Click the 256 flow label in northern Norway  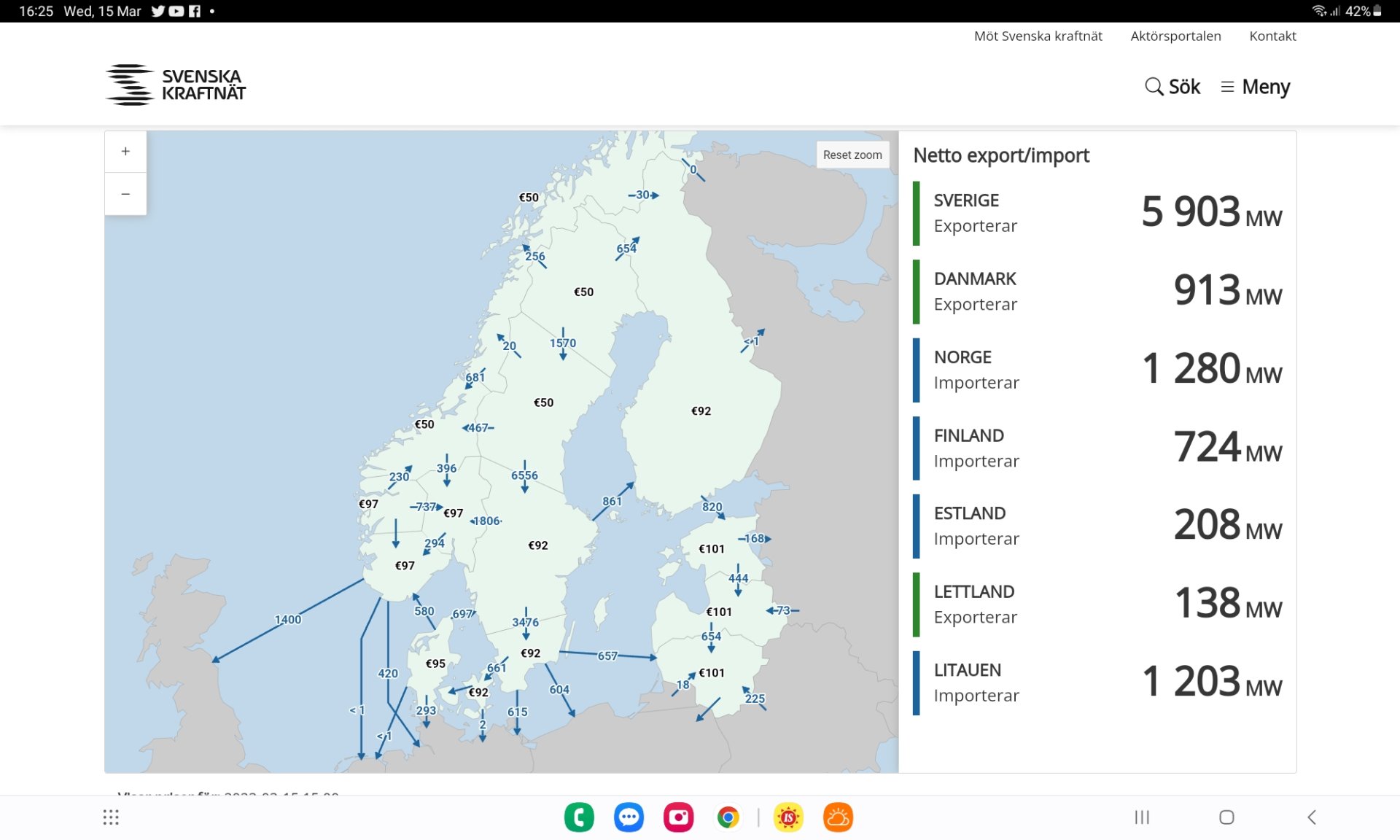point(535,256)
